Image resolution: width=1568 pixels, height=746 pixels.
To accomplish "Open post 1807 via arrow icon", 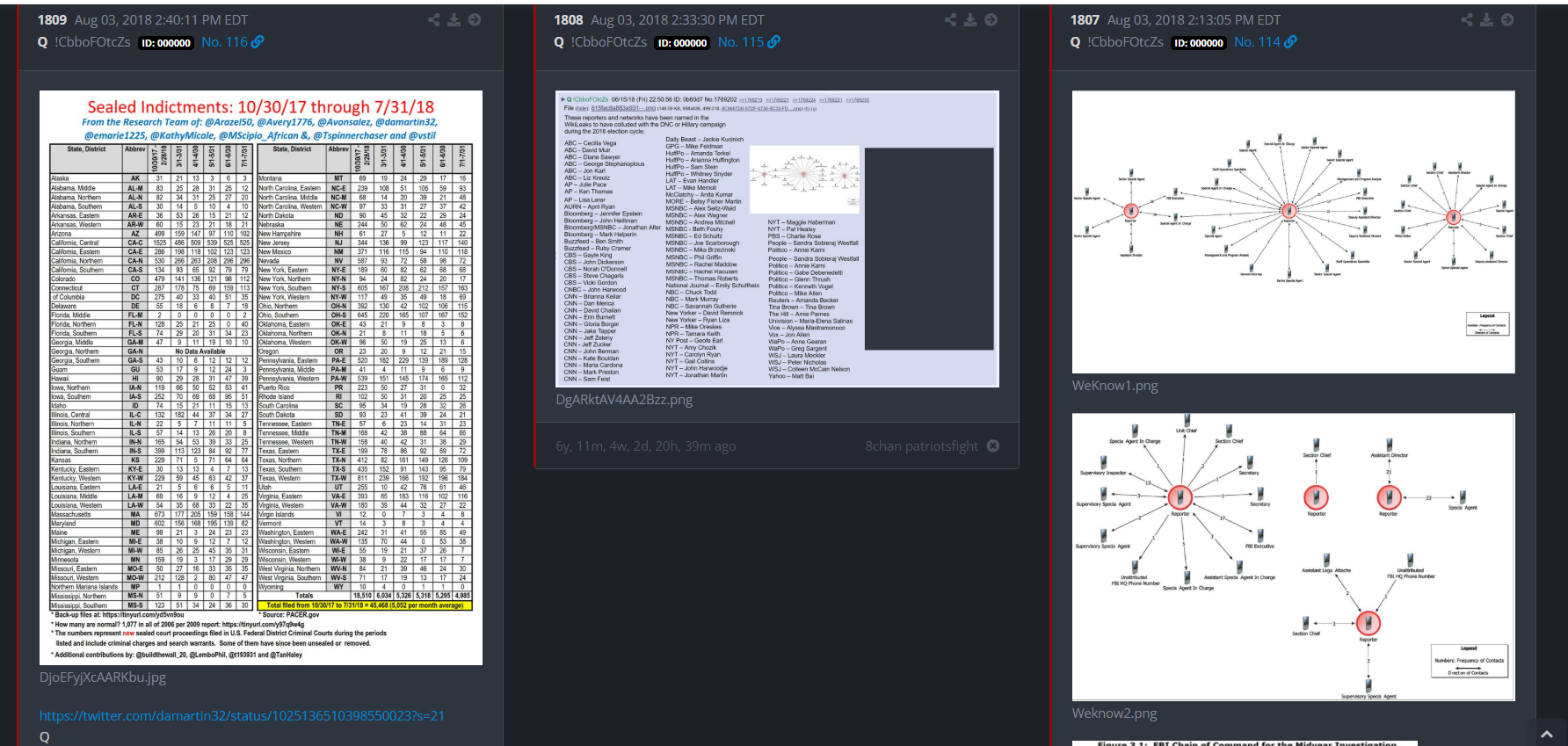I will coord(1507,19).
